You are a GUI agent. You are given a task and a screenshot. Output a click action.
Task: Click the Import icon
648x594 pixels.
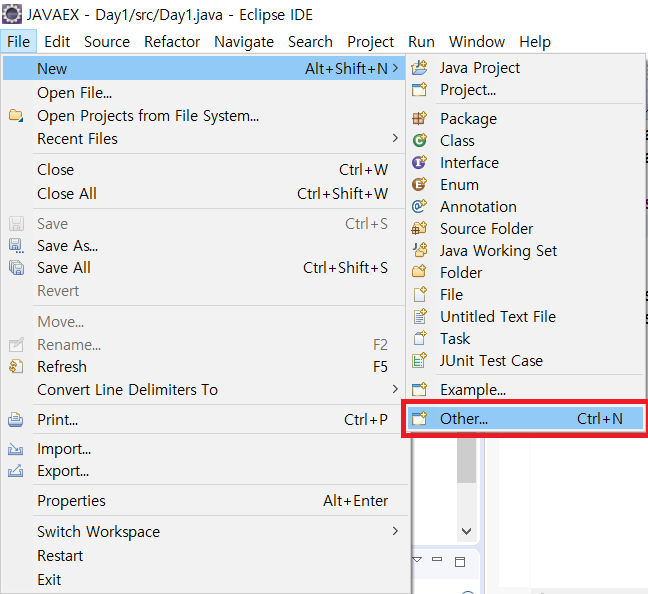click(16, 448)
